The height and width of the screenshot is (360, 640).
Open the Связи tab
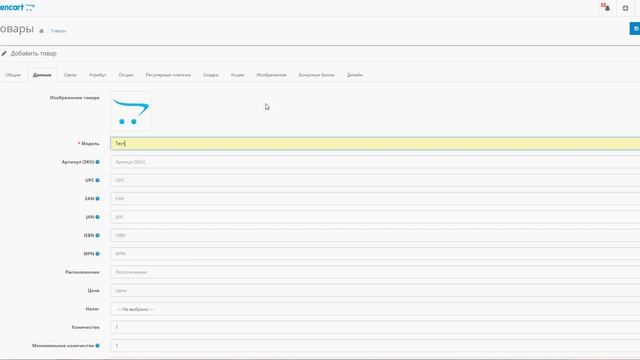tap(70, 75)
